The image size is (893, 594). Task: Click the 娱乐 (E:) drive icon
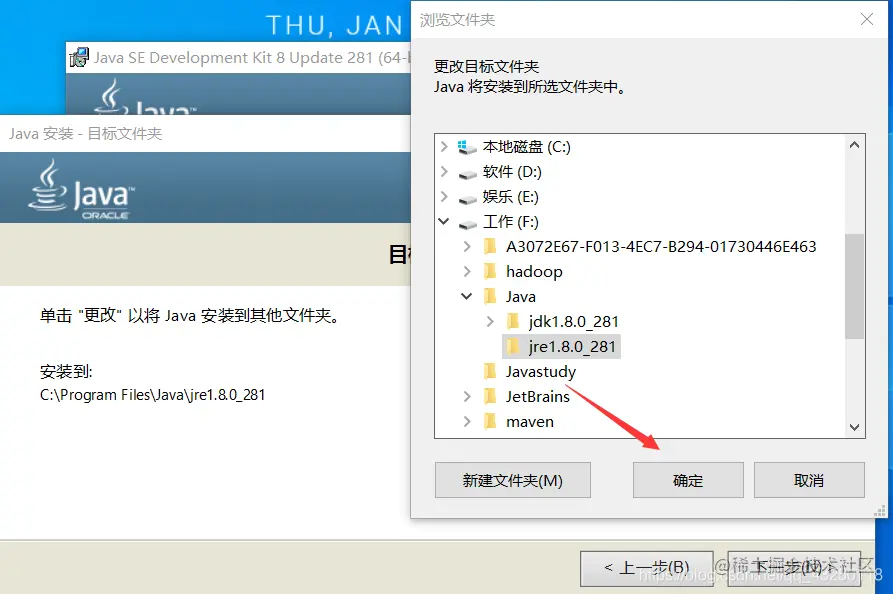pos(467,198)
